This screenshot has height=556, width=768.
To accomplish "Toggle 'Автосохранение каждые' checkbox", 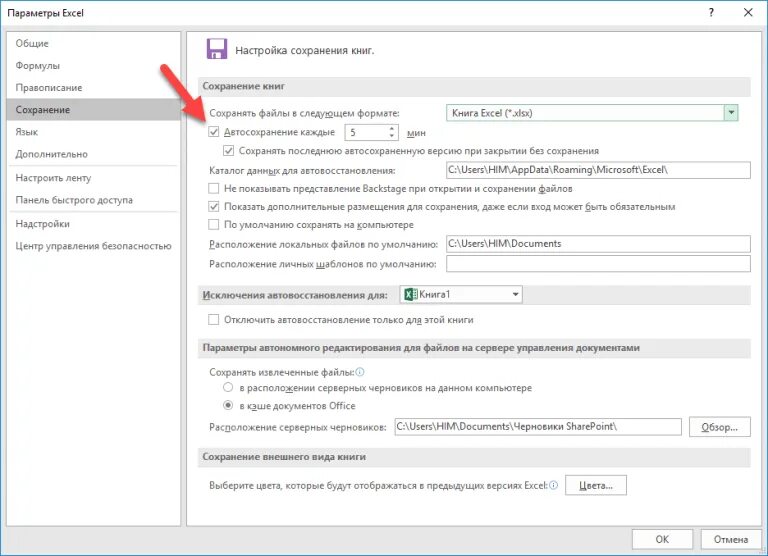I will [214, 132].
